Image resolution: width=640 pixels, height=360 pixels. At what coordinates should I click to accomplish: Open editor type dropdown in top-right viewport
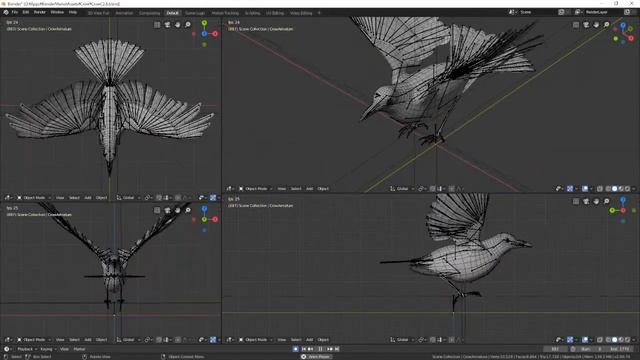point(230,189)
